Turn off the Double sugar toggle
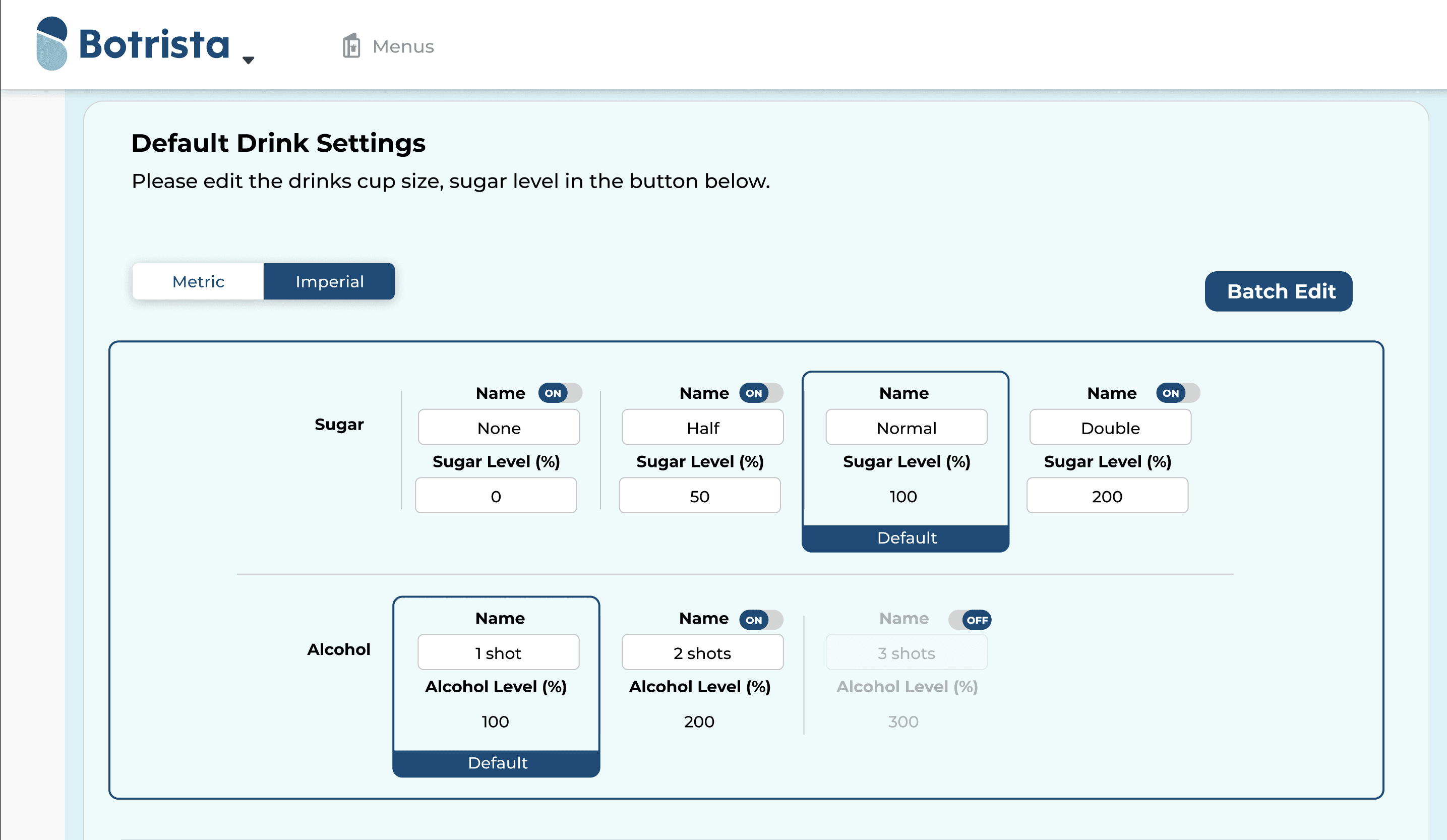Image resolution: width=1447 pixels, height=840 pixels. 1177,393
